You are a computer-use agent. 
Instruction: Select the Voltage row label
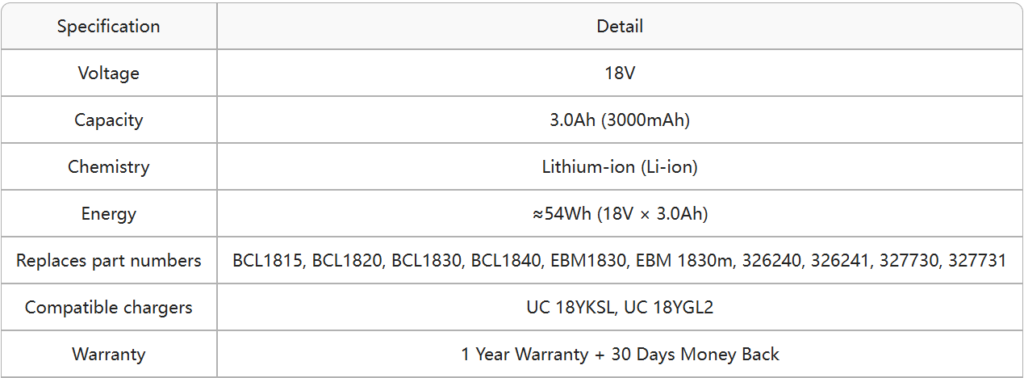pos(108,72)
